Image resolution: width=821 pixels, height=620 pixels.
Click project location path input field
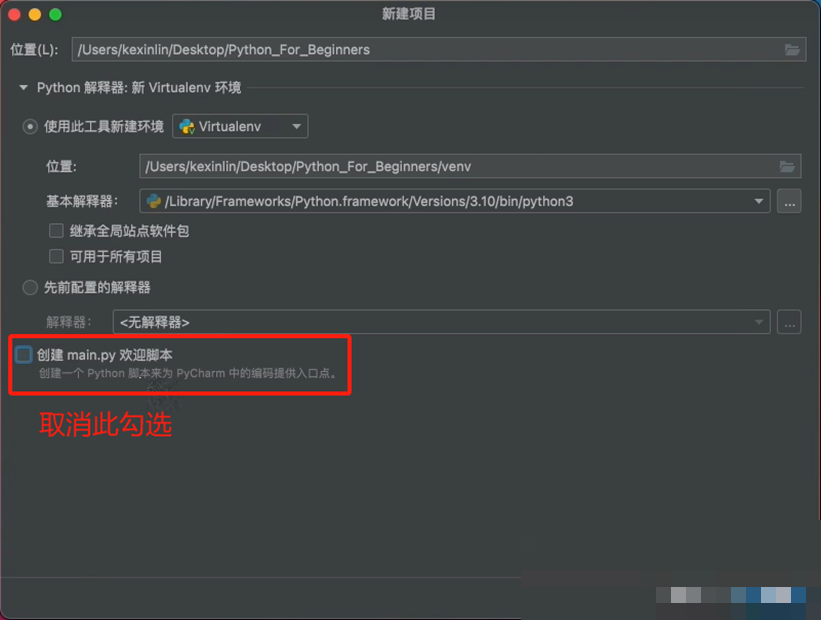439,50
